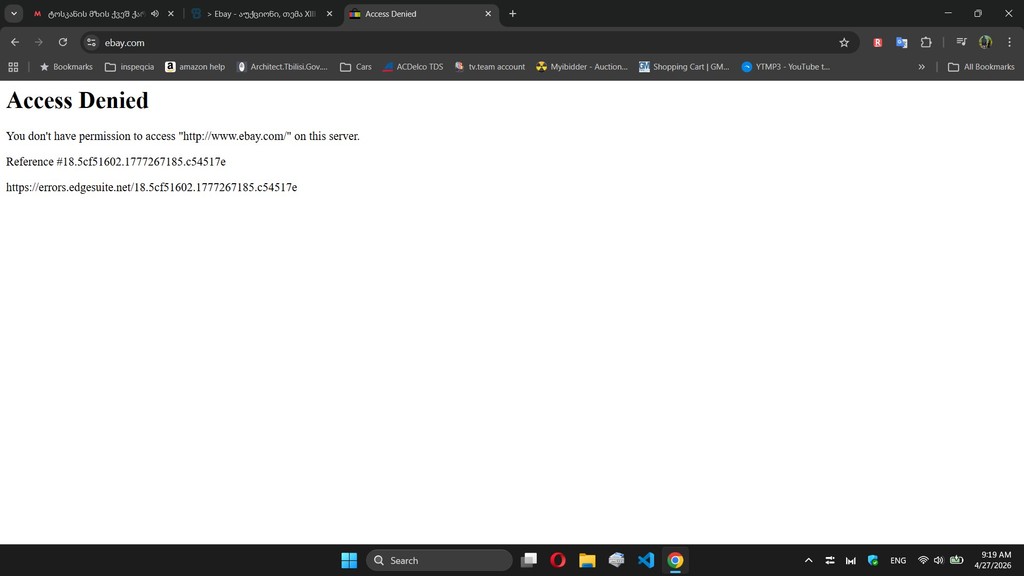Image resolution: width=1024 pixels, height=576 pixels.
Task: Reload the current page
Action: tap(63, 42)
